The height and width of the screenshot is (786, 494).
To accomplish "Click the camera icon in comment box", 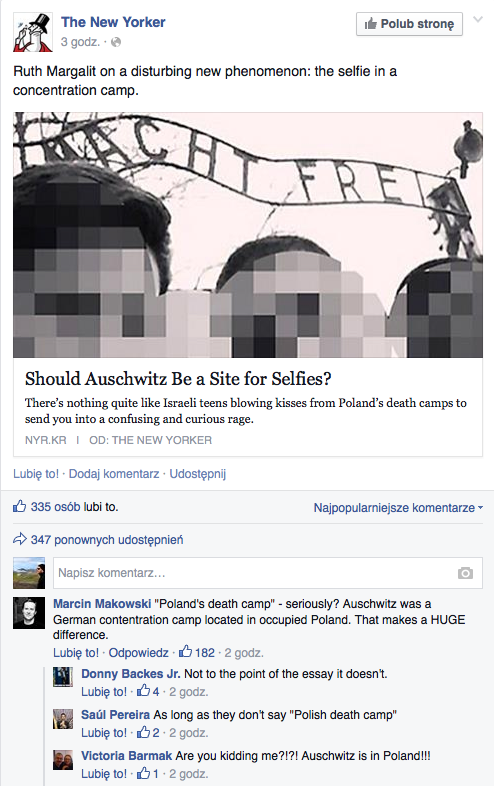I will (x=465, y=573).
